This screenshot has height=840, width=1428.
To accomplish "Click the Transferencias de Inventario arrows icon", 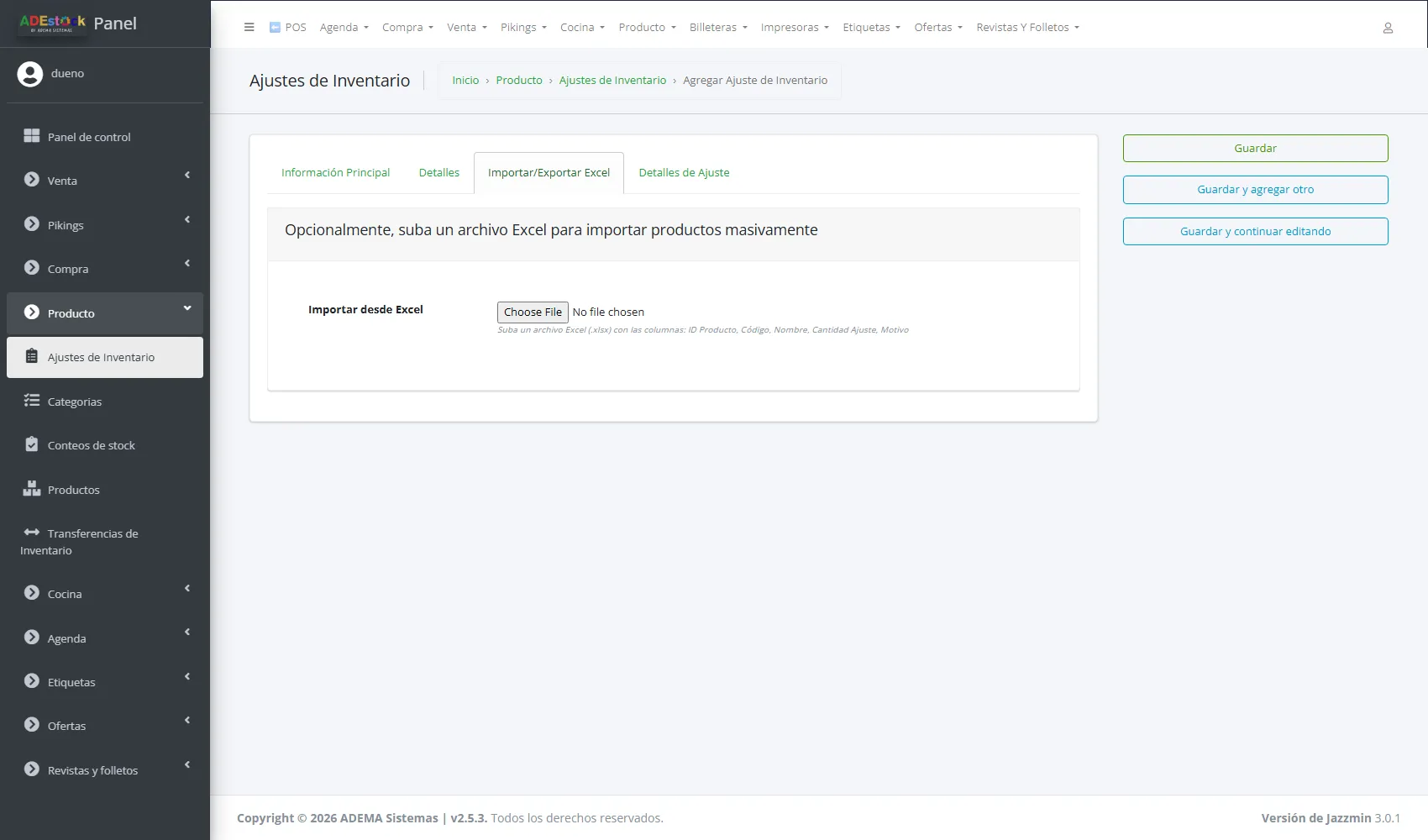I will click(x=32, y=532).
